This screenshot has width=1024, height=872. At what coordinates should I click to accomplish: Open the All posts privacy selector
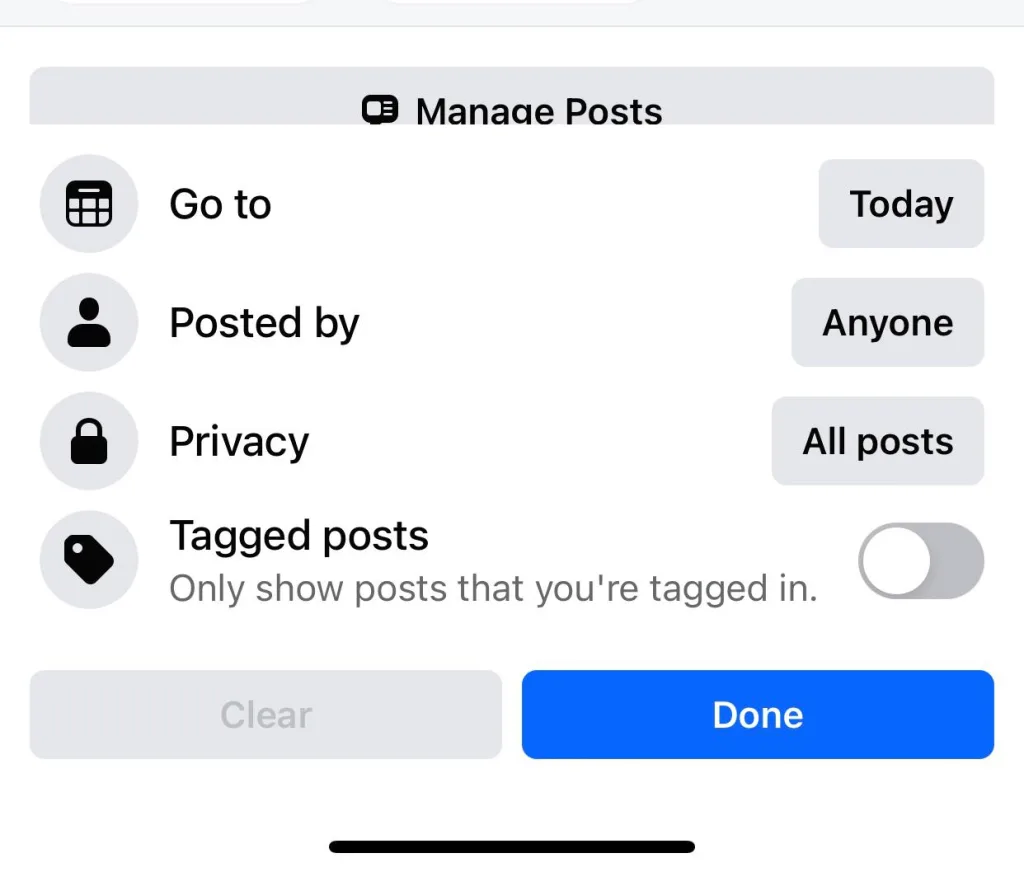tap(877, 440)
